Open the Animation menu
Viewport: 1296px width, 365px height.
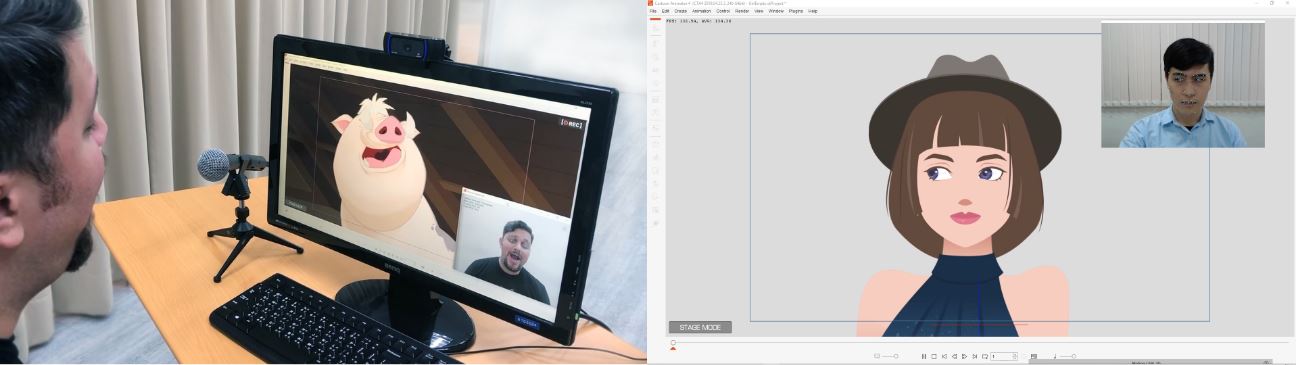(x=701, y=11)
